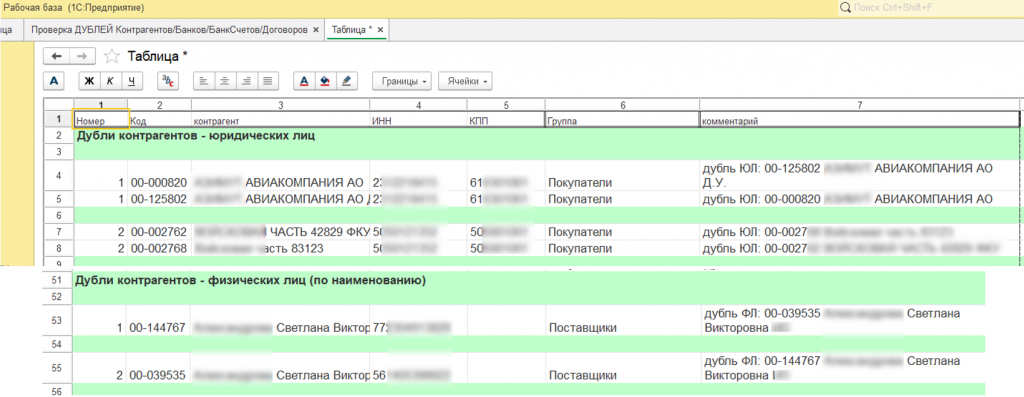Click the Группа header cell
Screen dimensions: 1024x397
[622, 120]
